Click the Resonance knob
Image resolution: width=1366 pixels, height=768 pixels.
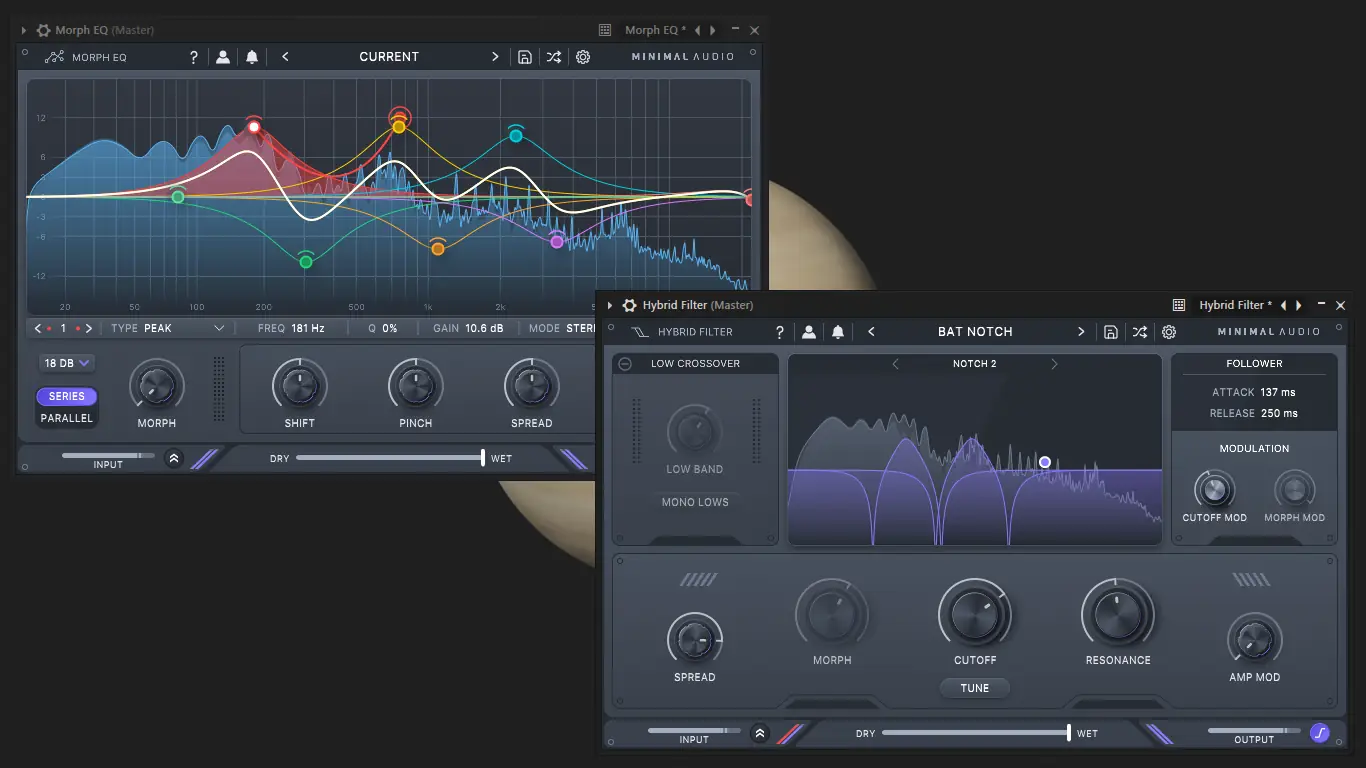(1118, 614)
